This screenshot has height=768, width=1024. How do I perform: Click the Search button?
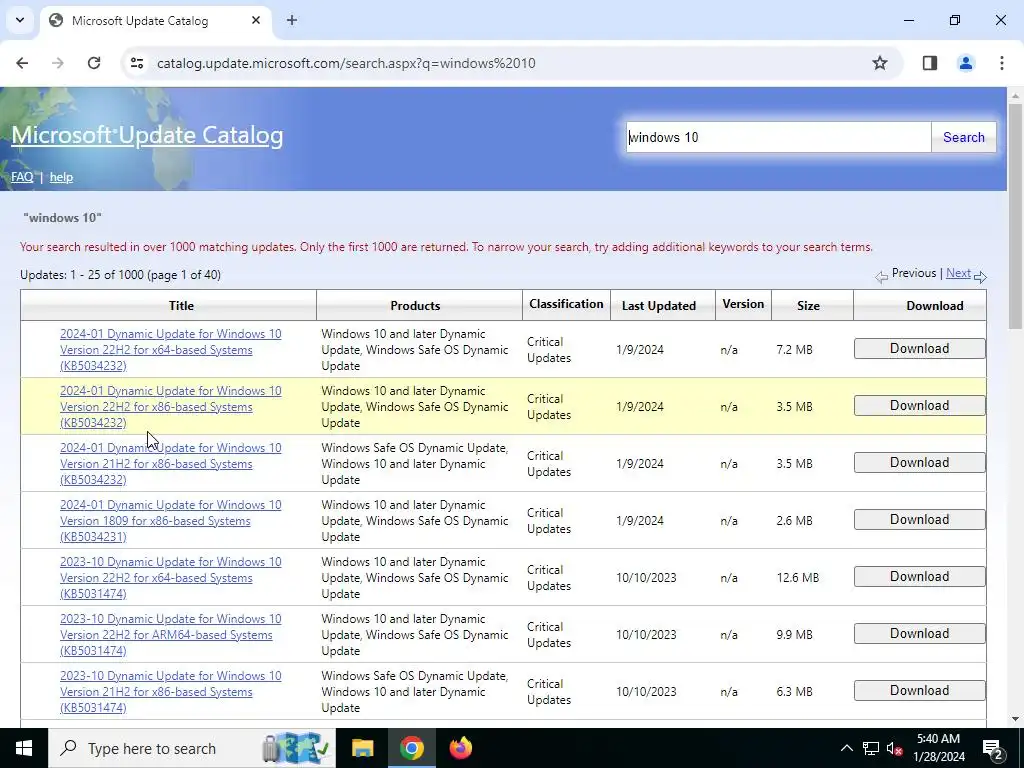[963, 137]
